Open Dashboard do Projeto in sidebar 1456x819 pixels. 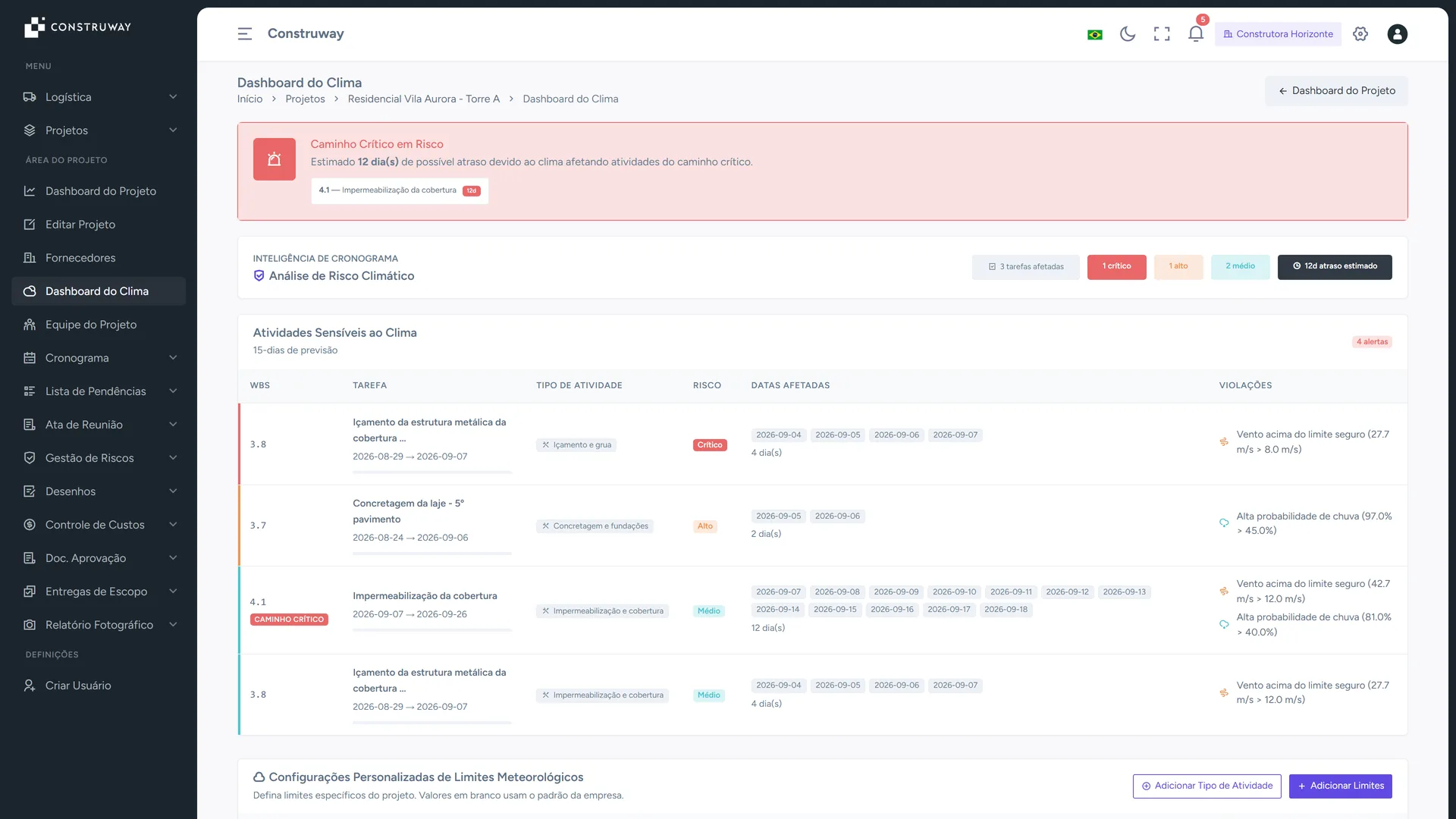[x=99, y=191]
